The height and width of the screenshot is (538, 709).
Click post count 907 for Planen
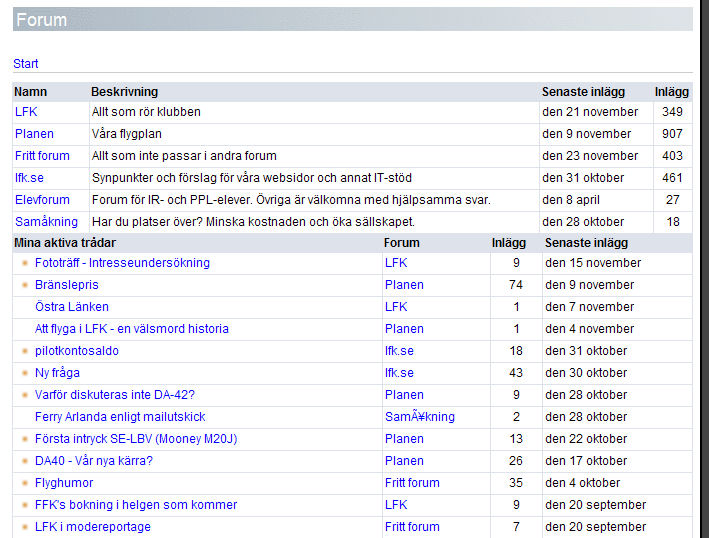point(672,134)
